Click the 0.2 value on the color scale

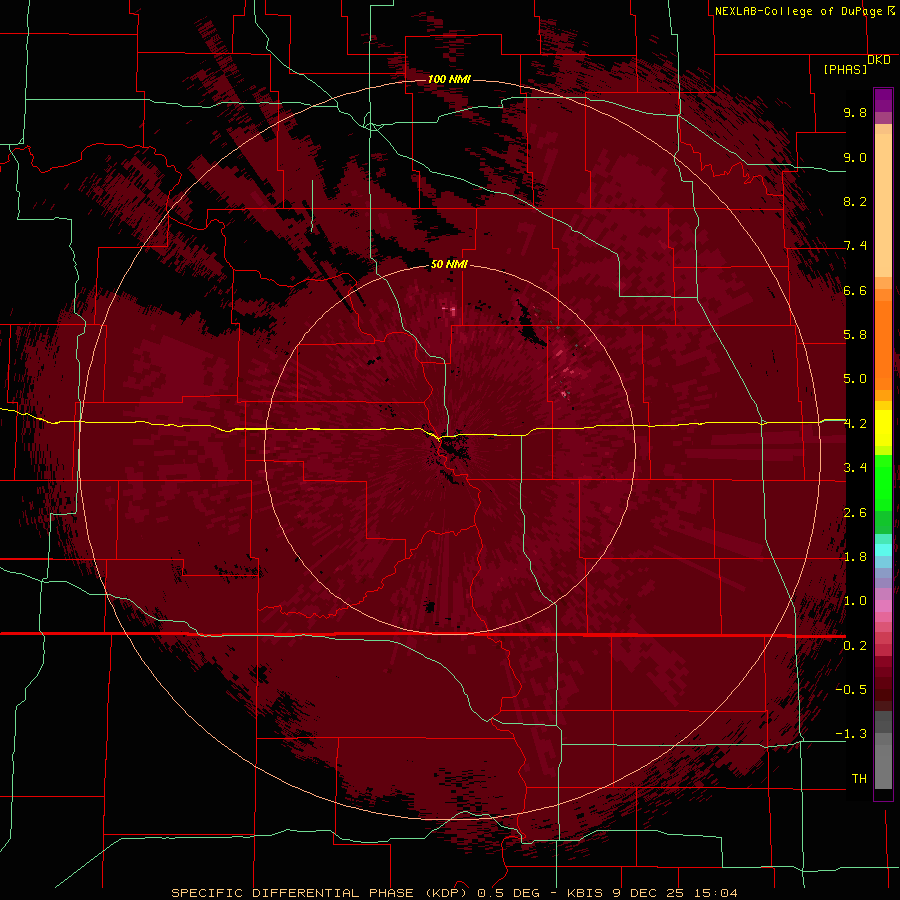pos(855,646)
